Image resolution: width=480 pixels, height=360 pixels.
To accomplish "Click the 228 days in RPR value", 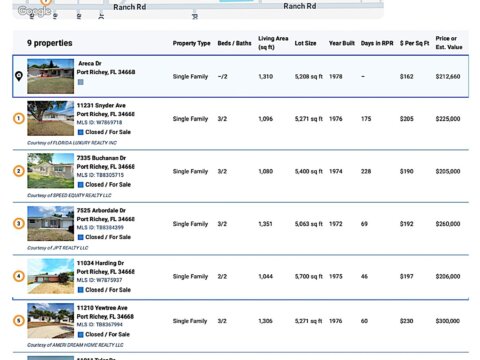I will (366, 171).
